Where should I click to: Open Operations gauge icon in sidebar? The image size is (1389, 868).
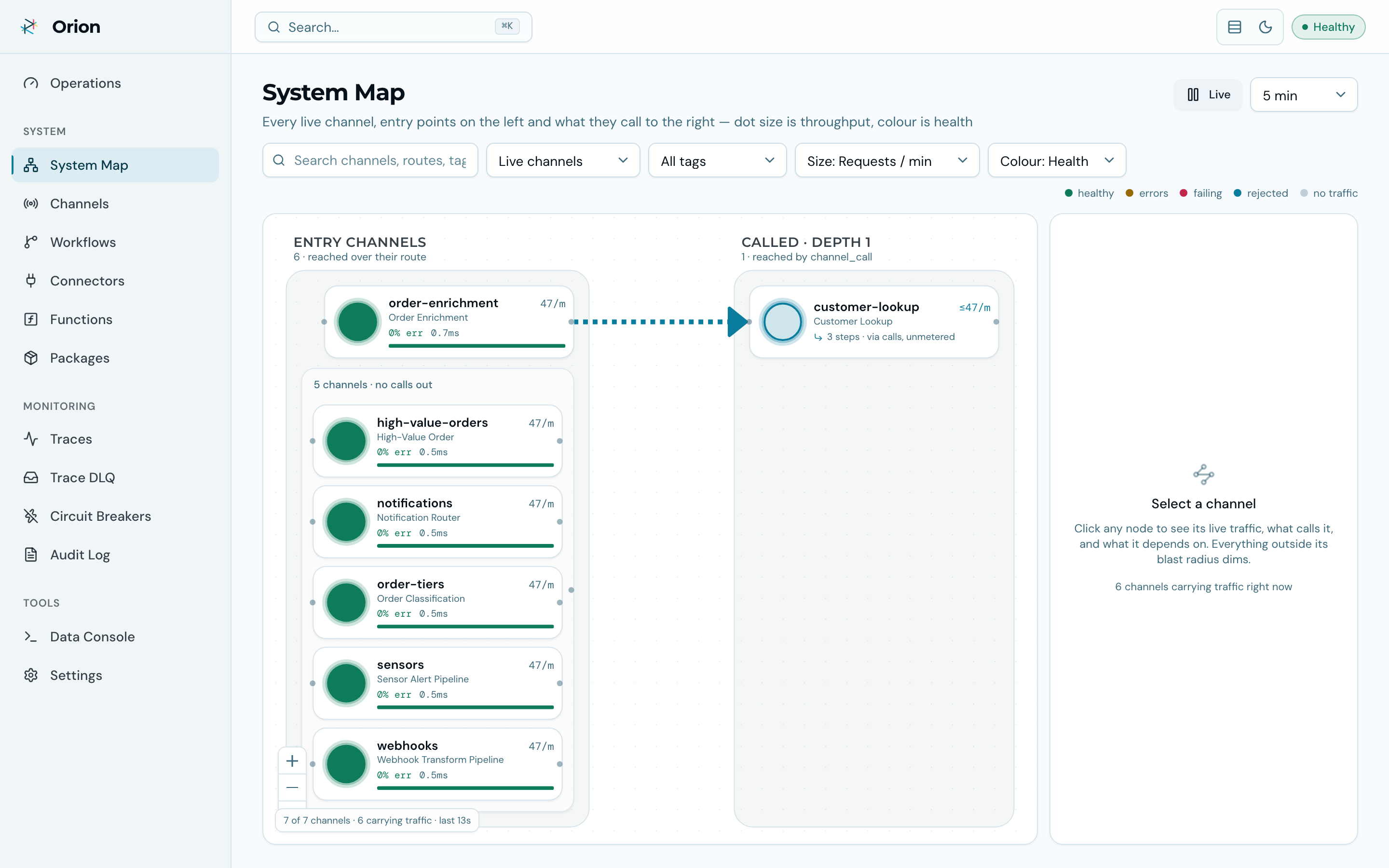tap(31, 83)
